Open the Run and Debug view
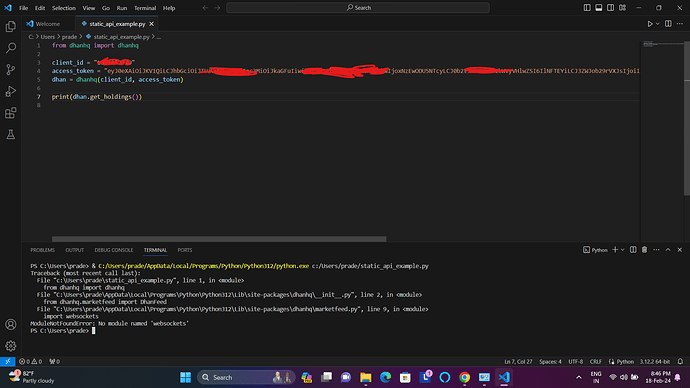 [11, 91]
